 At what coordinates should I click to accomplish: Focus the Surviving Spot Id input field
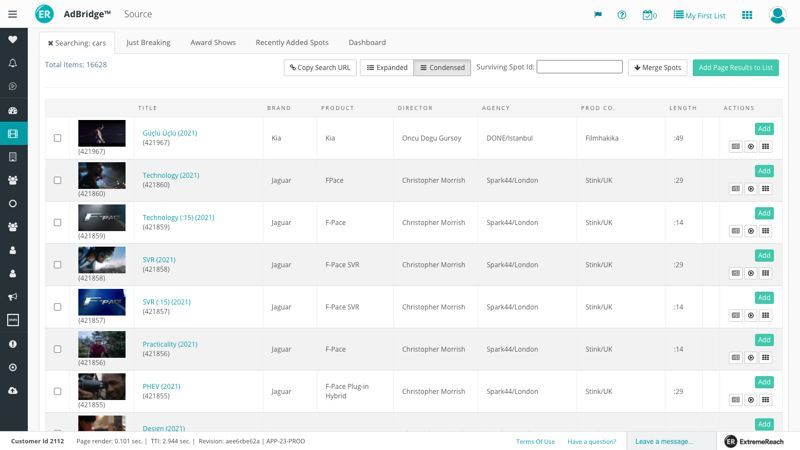pos(580,67)
